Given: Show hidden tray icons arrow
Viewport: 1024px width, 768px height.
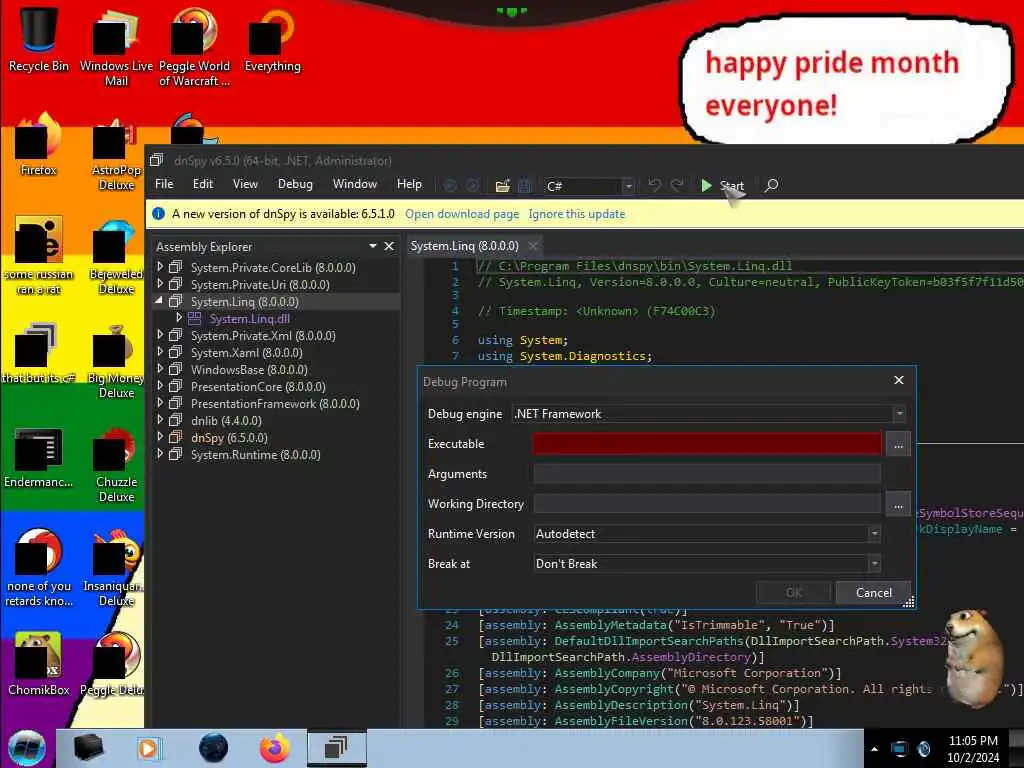Looking at the screenshot, I should coord(874,749).
